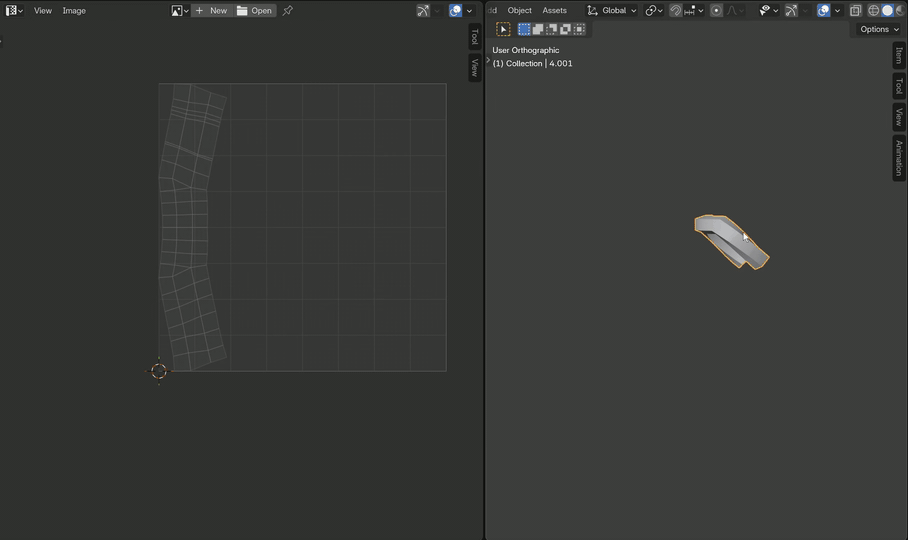908x540 pixels.
Task: Toggle the image pin icon
Action: tap(287, 10)
